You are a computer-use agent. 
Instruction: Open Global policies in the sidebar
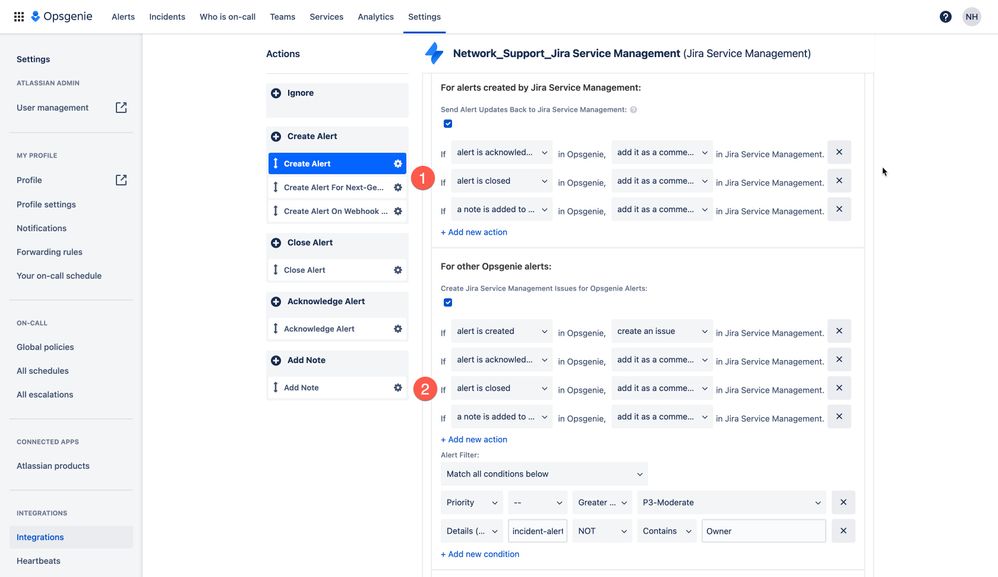tap(45, 347)
